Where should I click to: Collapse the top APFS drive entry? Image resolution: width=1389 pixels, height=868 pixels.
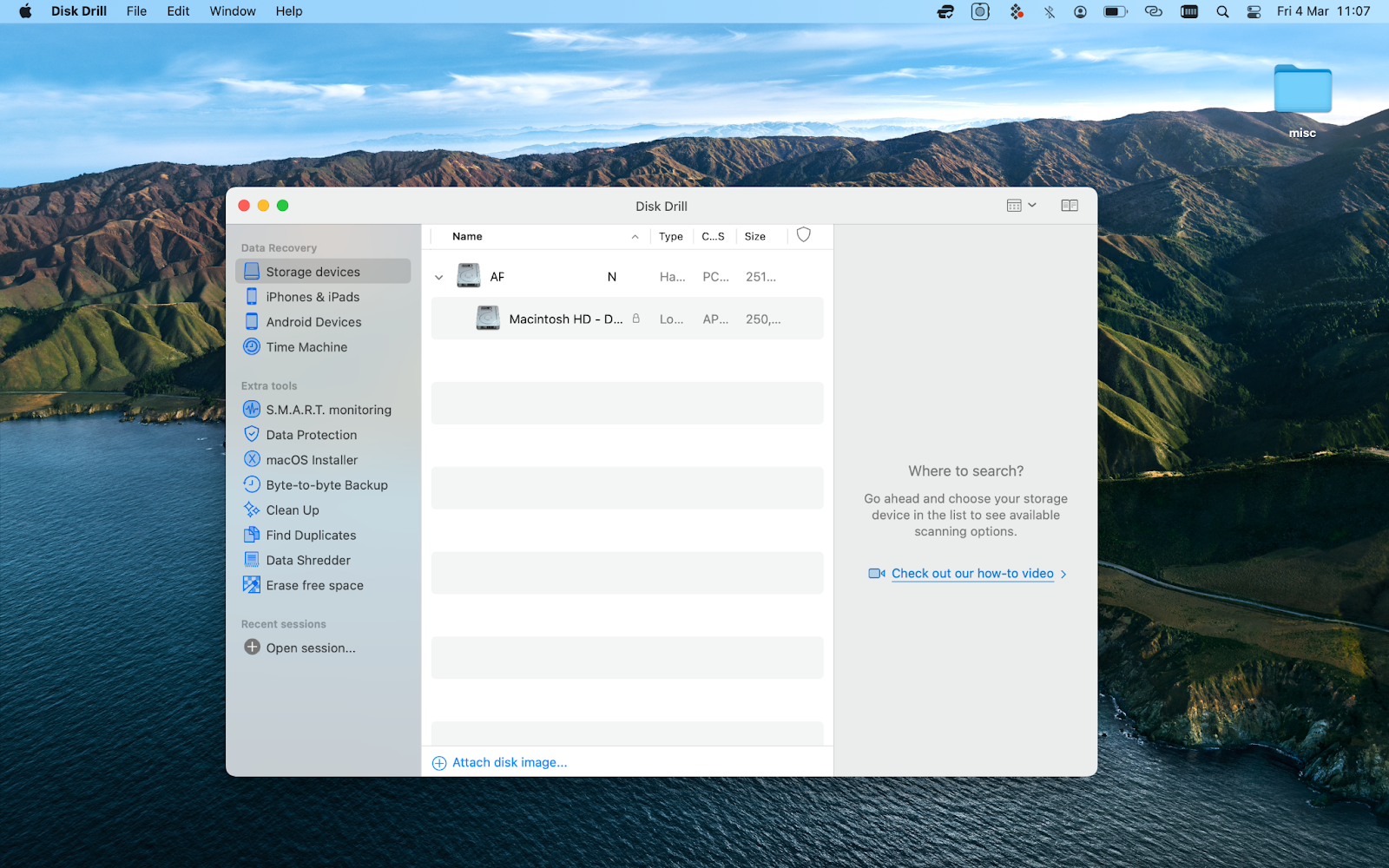click(438, 276)
